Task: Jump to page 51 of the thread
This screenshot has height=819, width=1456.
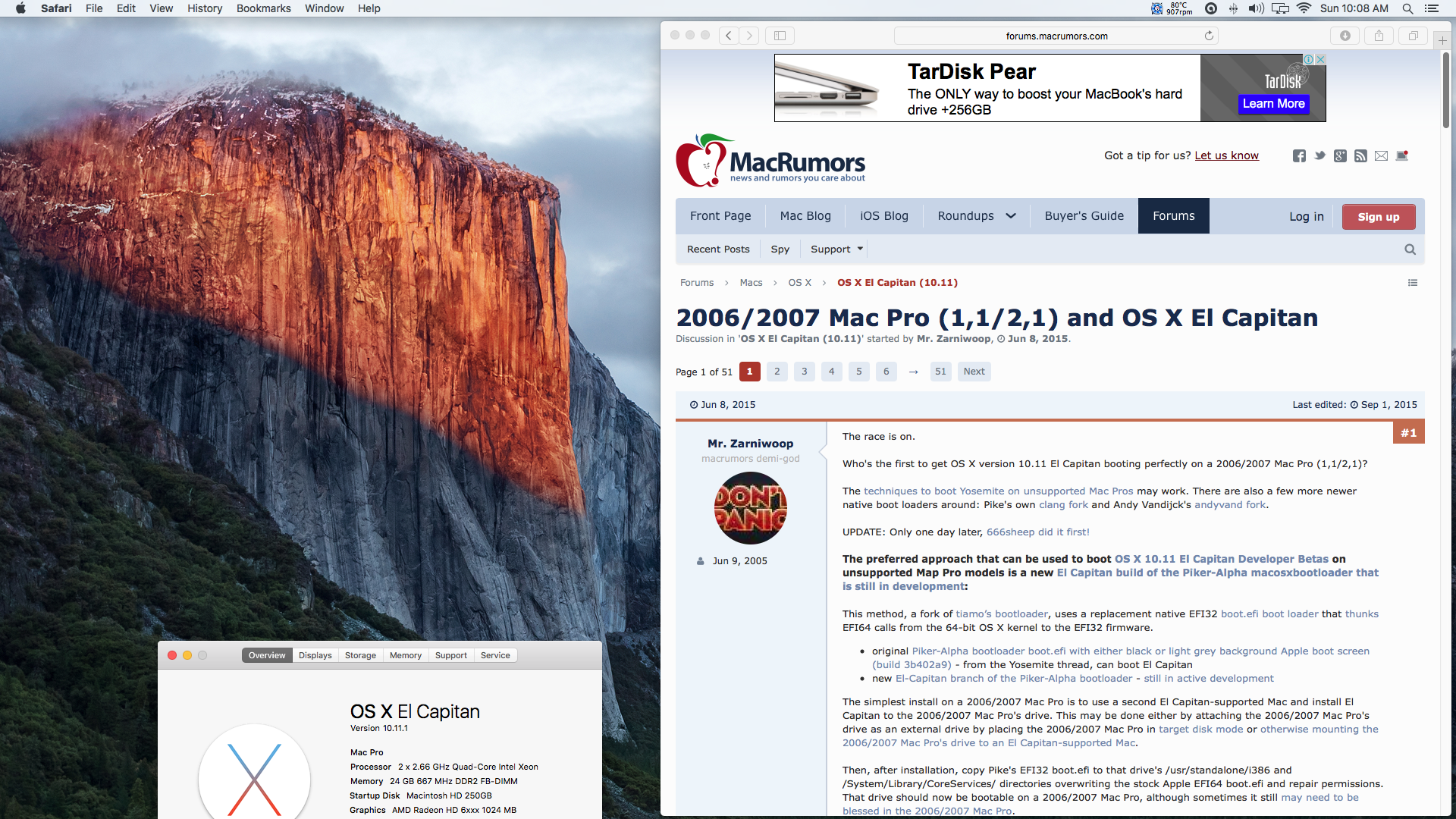Action: [x=940, y=372]
